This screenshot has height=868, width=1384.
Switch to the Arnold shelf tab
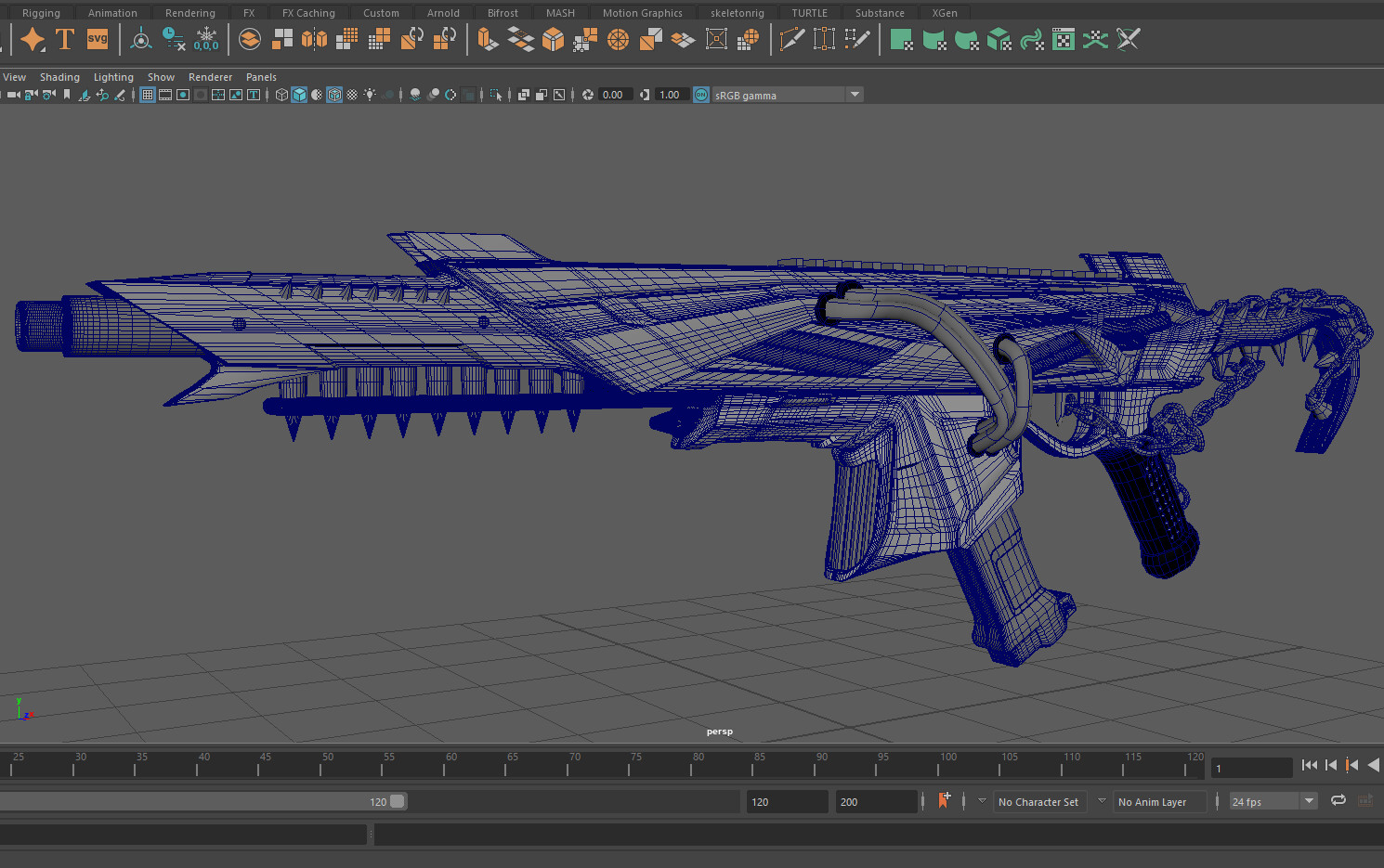tap(443, 13)
